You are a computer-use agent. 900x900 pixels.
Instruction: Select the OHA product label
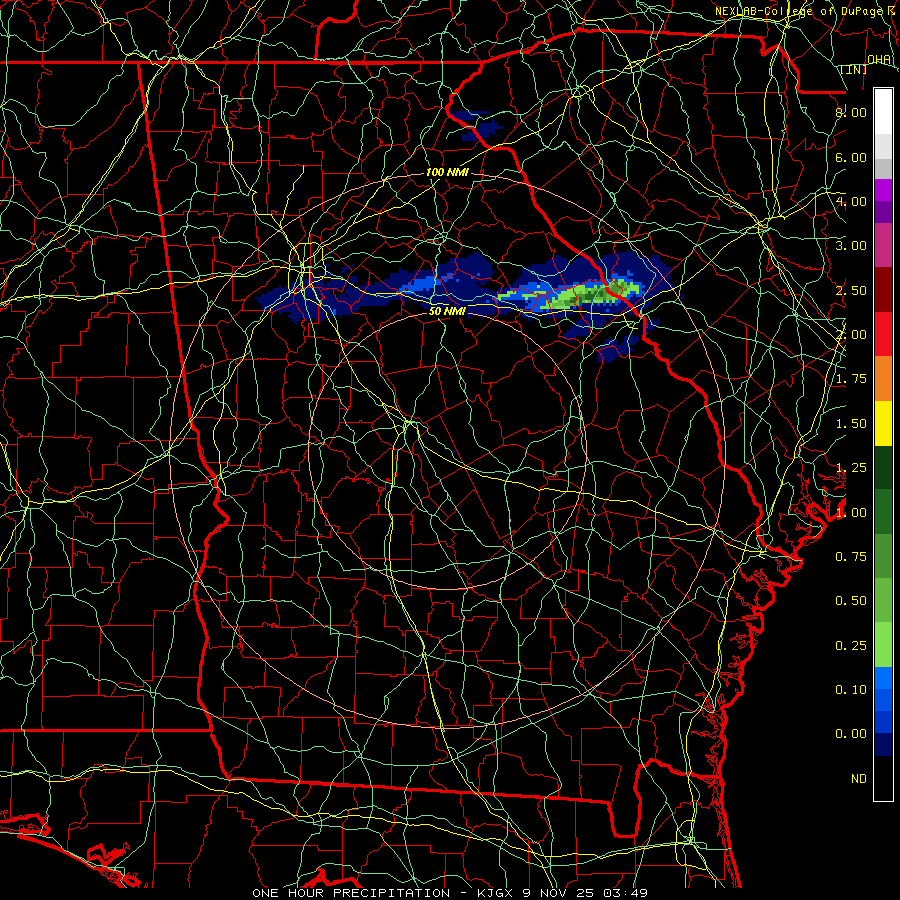click(879, 59)
